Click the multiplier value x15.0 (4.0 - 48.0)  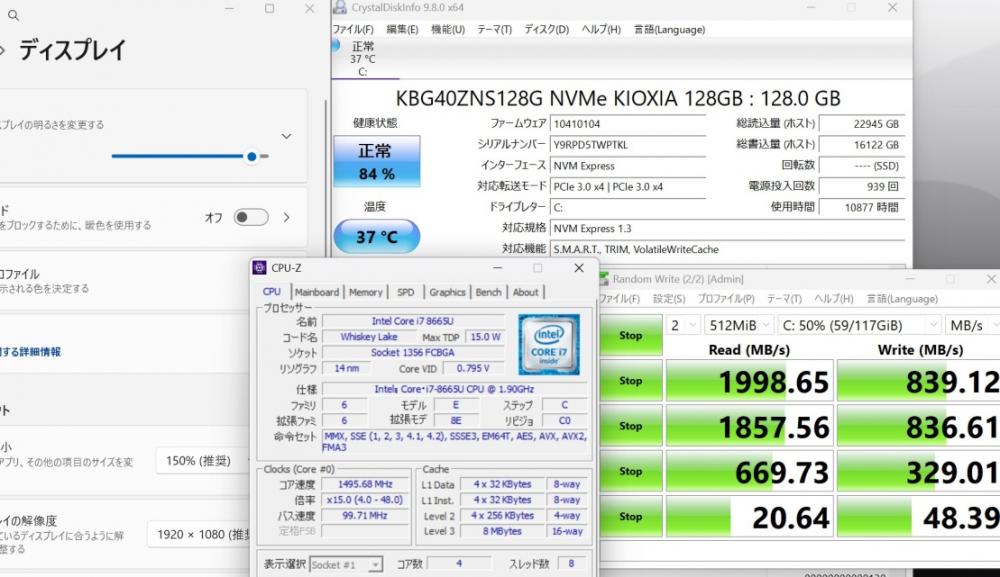(x=365, y=500)
